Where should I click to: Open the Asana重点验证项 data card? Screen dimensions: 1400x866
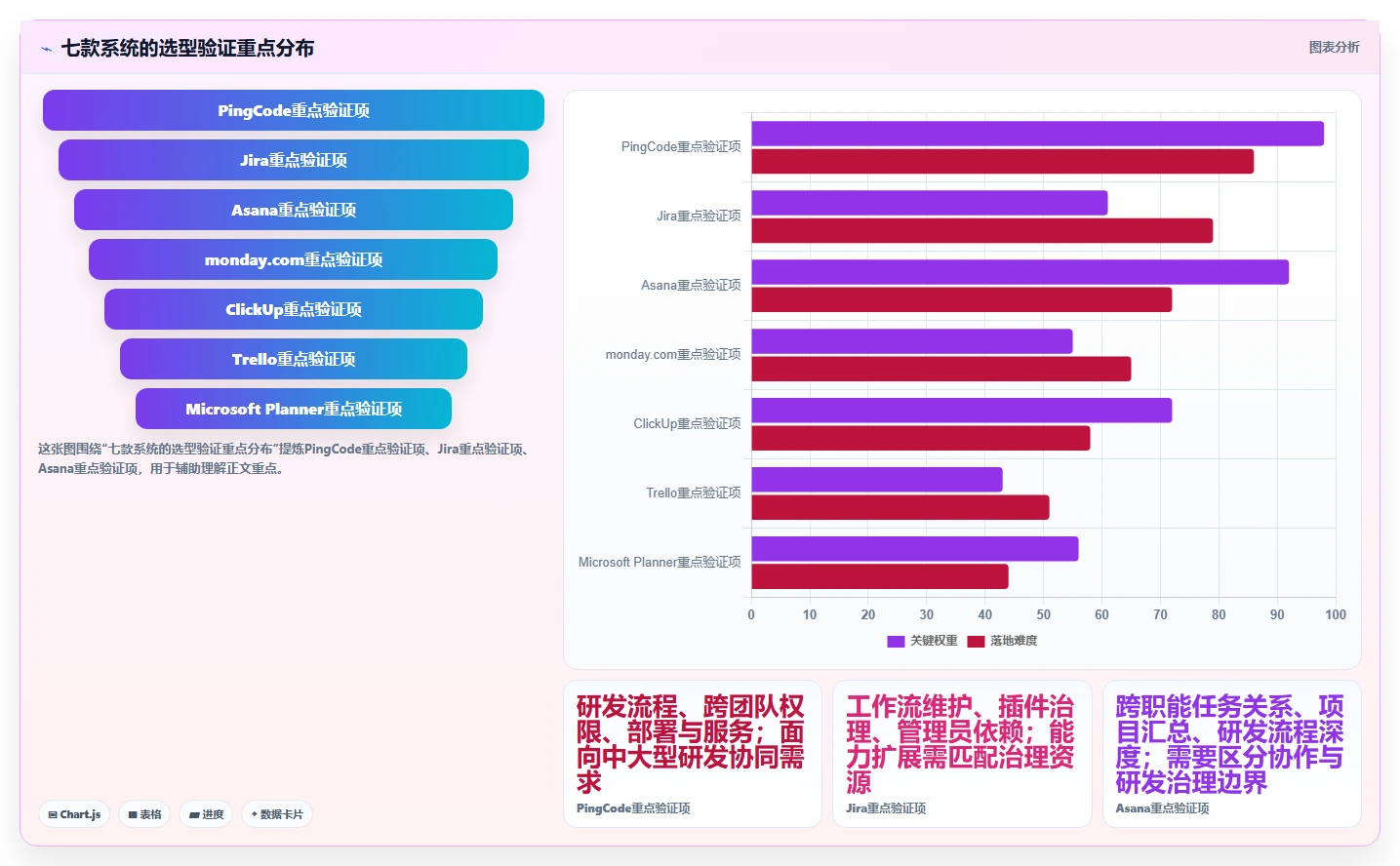(1232, 754)
